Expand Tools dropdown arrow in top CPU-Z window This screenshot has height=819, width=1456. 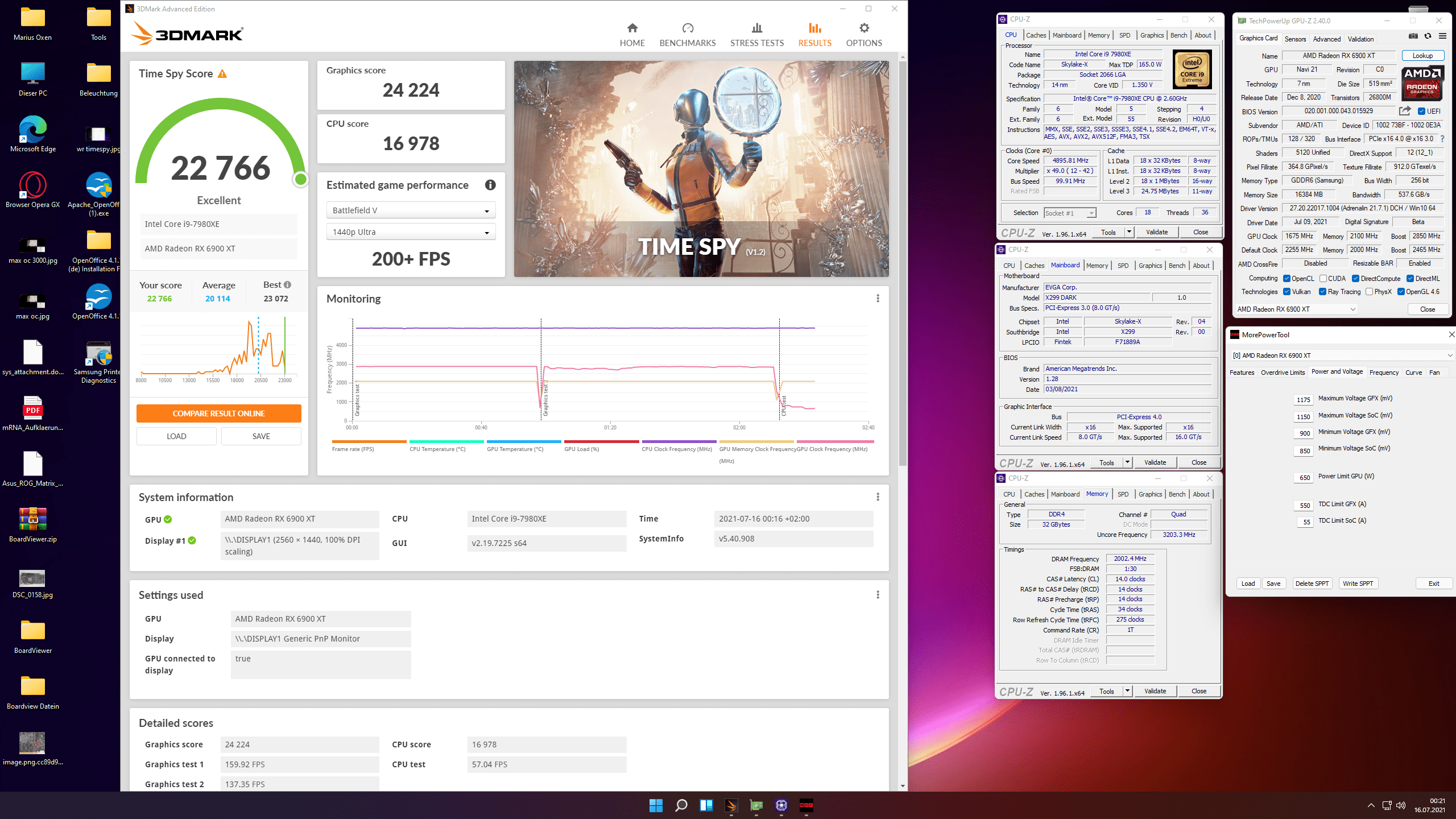[1129, 232]
